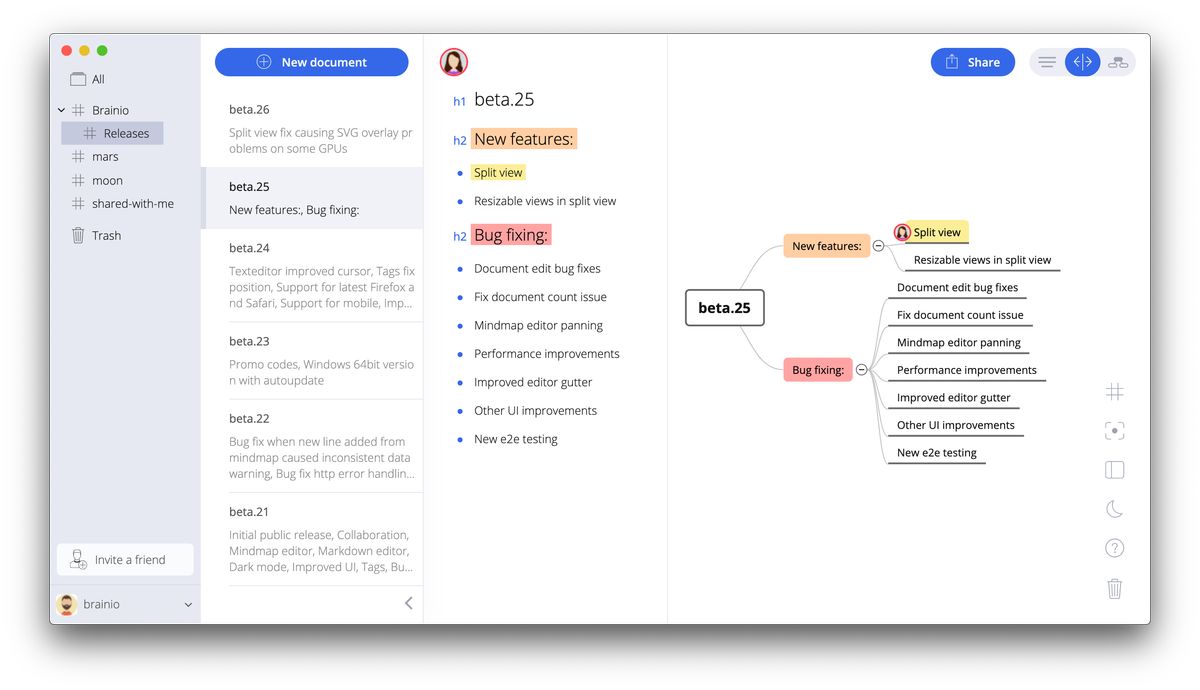Click the center focus icon in right toolbar
1200x690 pixels.
[x=1114, y=431]
